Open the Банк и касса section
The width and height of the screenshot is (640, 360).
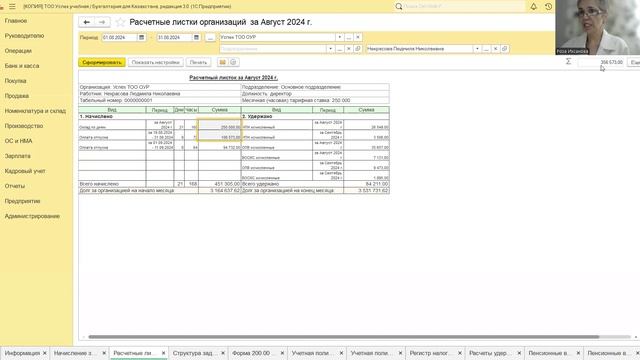pyautogui.click(x=22, y=66)
